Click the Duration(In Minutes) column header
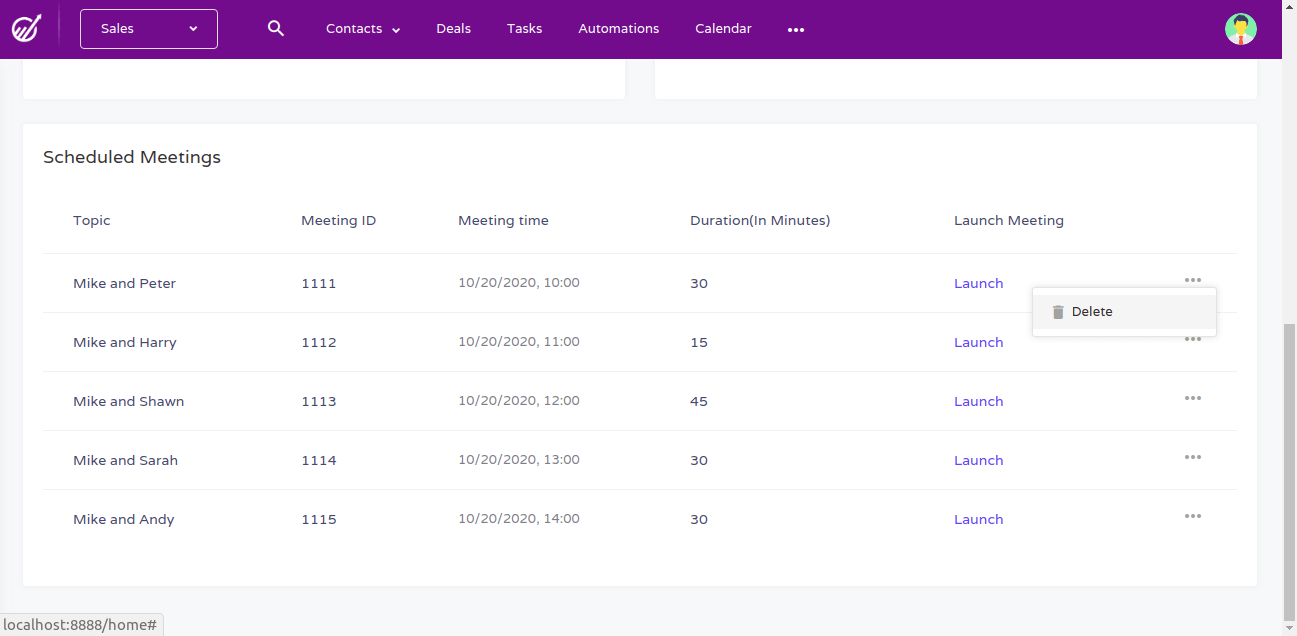 [760, 220]
